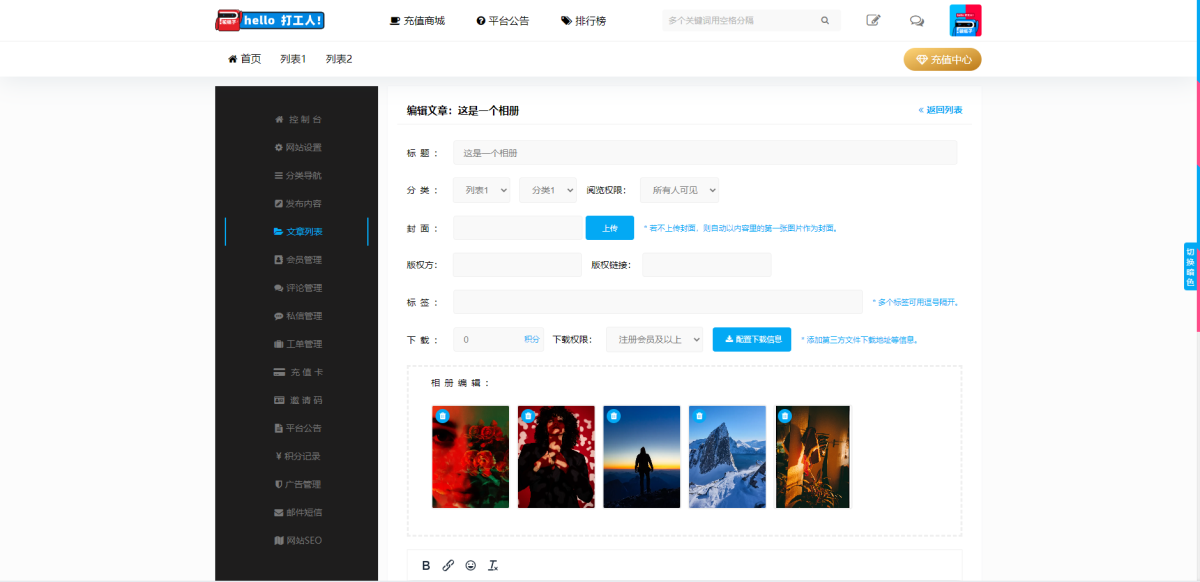
Task: Insert a link using editor toolbar
Action: (448, 566)
